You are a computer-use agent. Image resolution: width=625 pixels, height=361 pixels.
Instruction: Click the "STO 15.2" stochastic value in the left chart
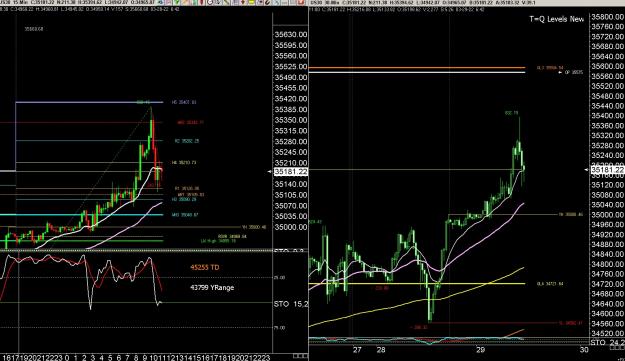pyautogui.click(x=291, y=304)
